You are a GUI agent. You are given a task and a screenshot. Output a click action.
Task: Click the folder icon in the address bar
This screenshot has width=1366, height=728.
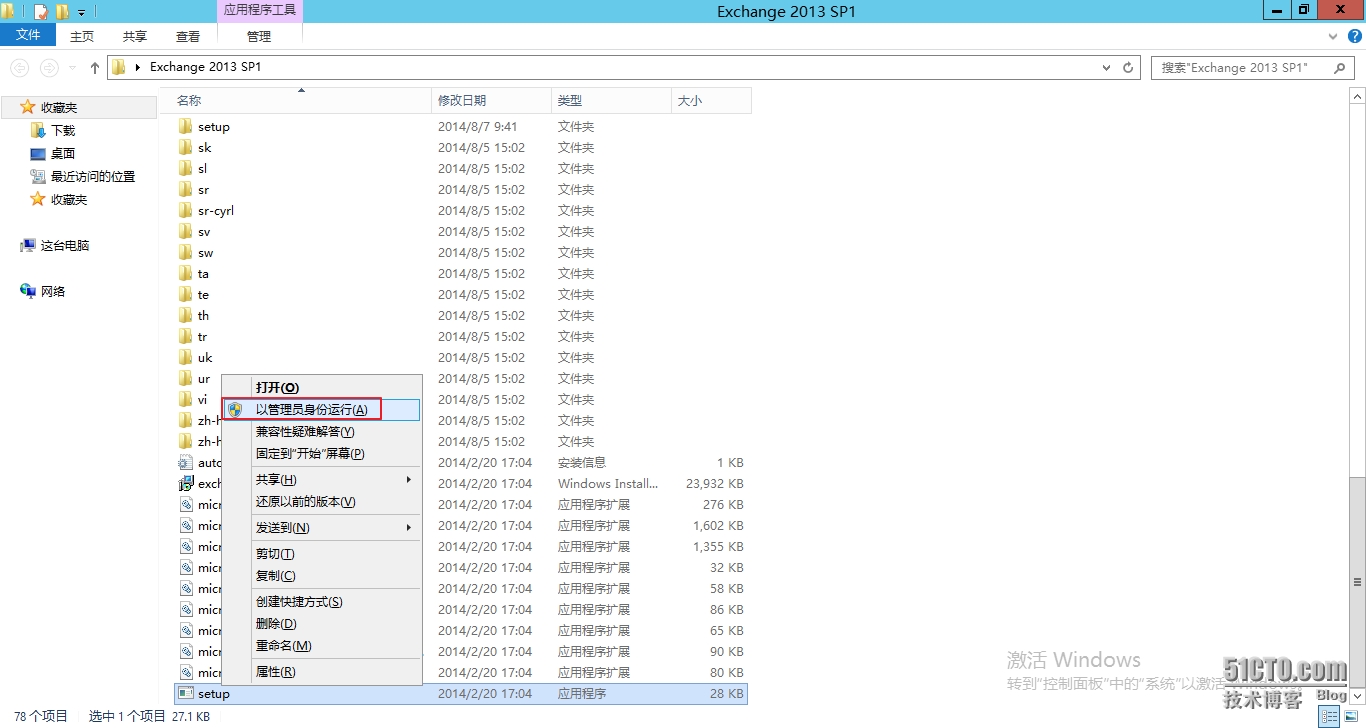[x=120, y=67]
